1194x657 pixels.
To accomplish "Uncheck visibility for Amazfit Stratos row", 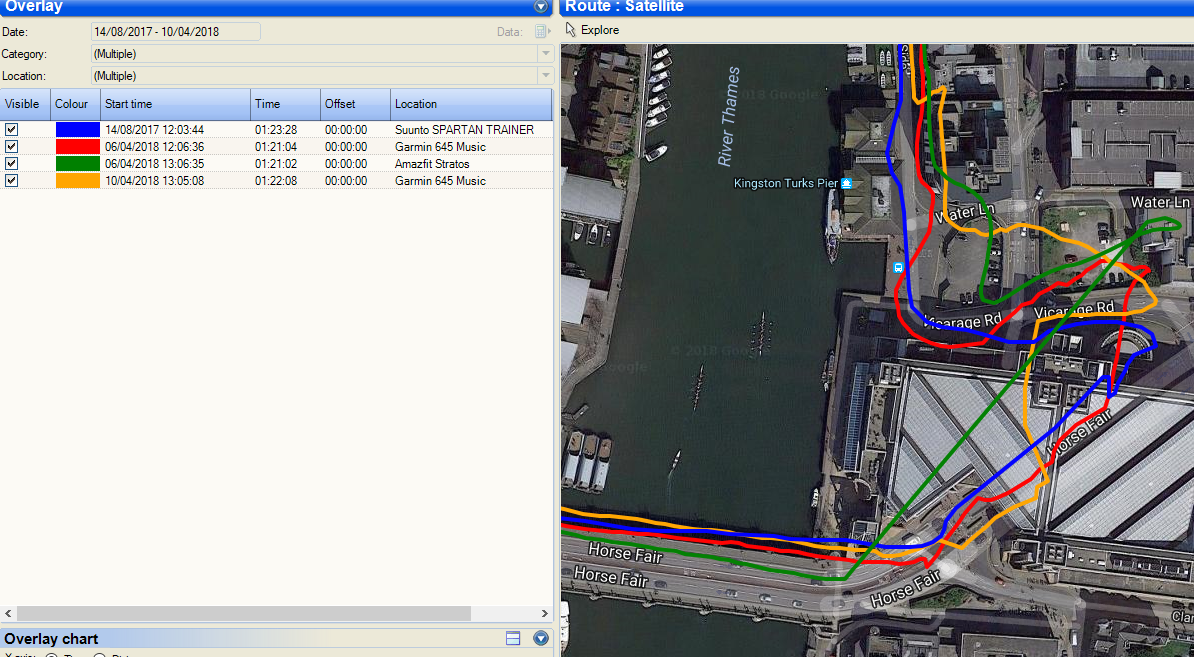I will point(11,163).
